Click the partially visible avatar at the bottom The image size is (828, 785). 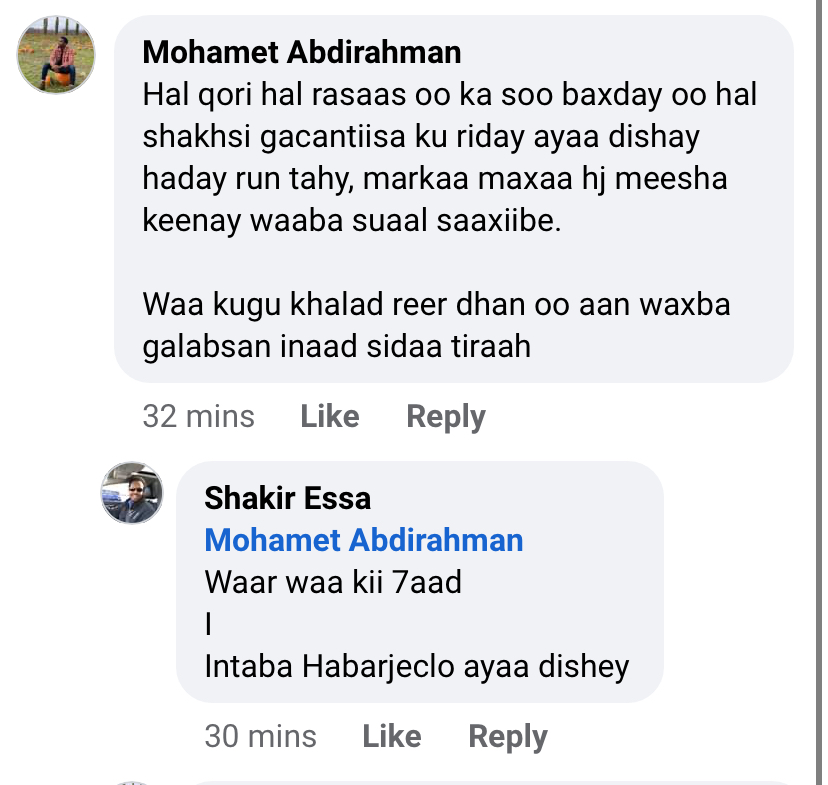[131, 782]
